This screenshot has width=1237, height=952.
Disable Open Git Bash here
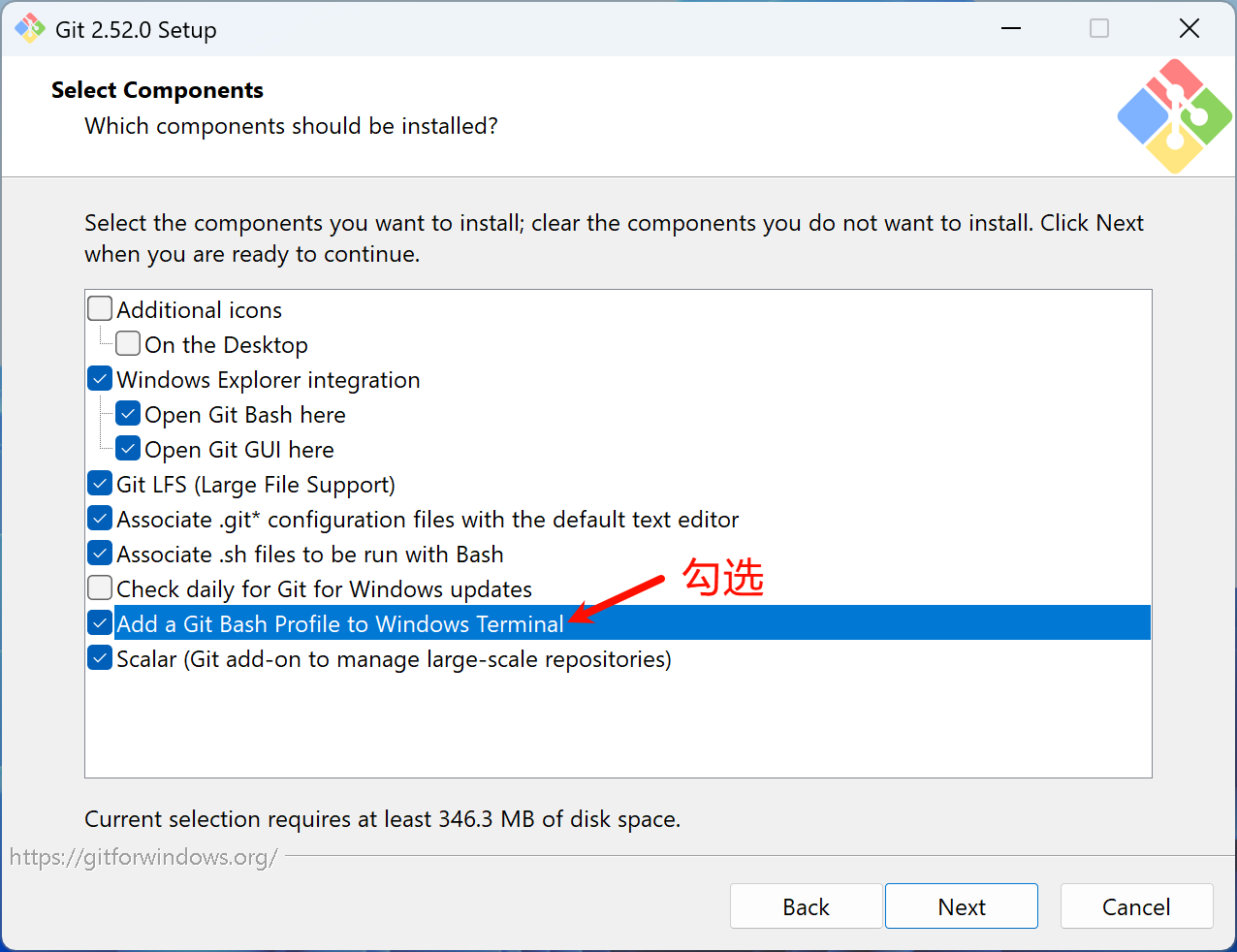tap(128, 414)
